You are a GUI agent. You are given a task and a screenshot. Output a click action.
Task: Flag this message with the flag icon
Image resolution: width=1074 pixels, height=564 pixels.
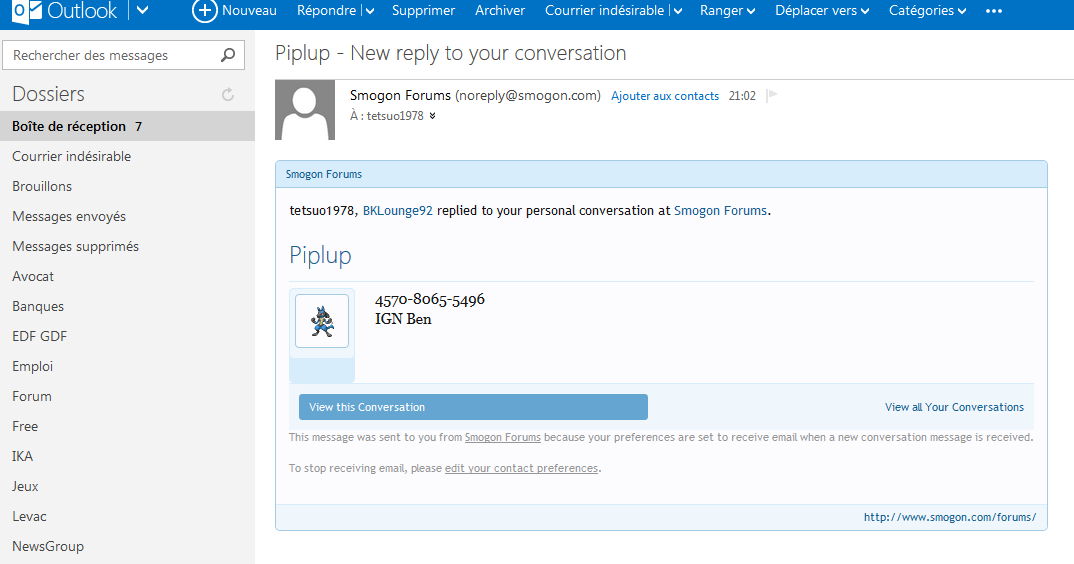[x=771, y=96]
